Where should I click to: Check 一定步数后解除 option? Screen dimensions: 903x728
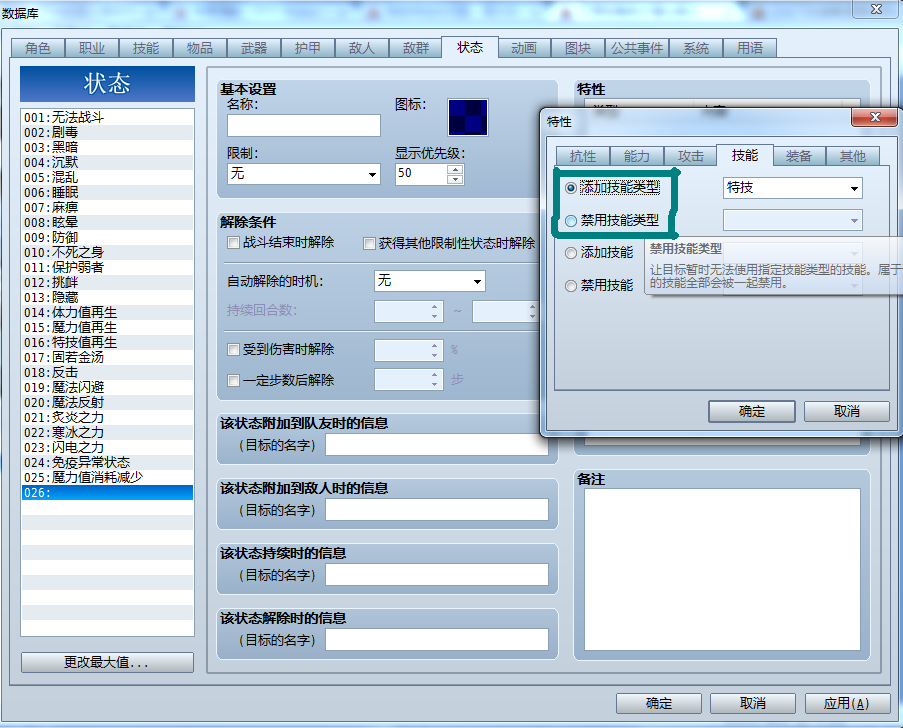click(233, 380)
